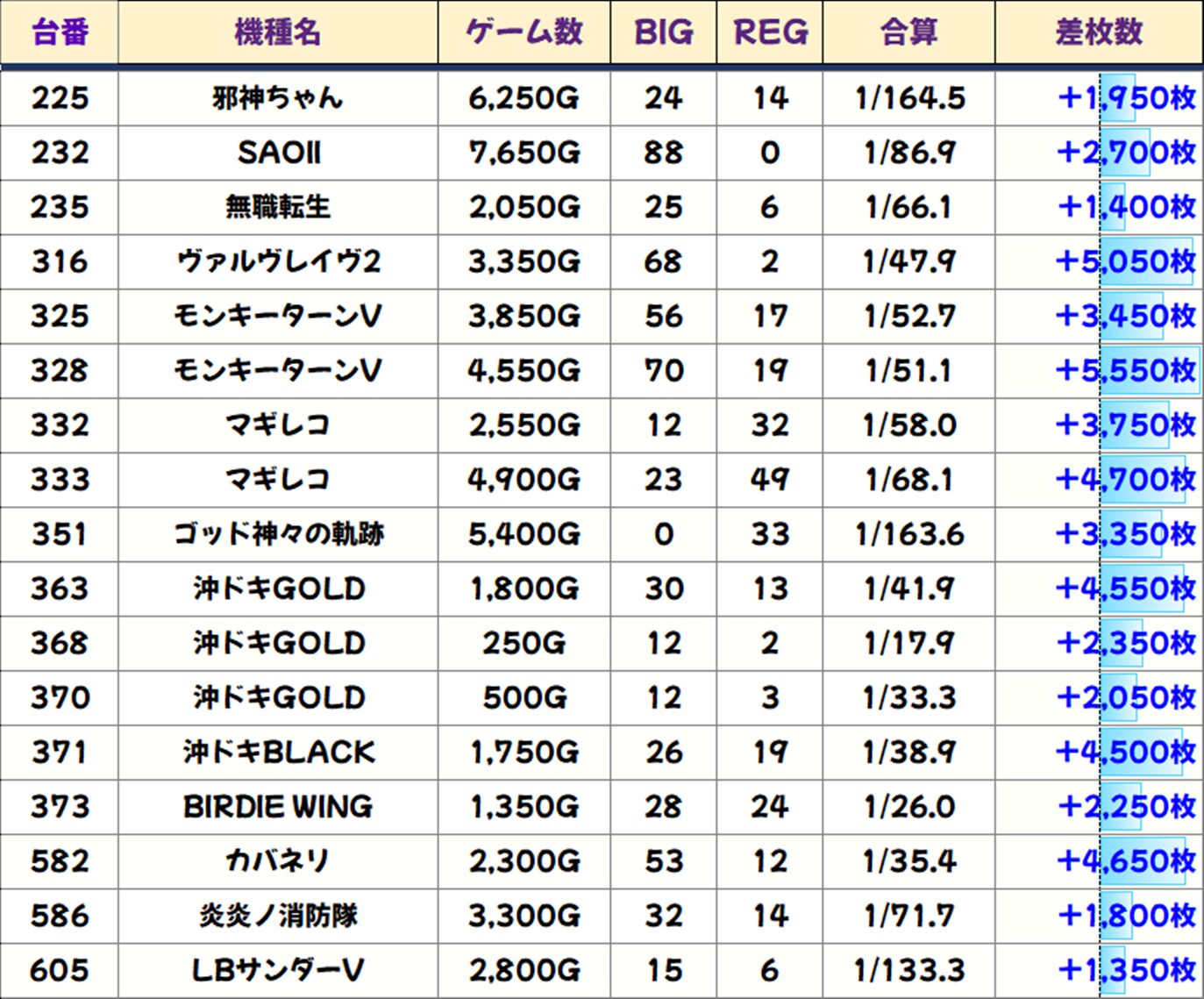Click the ゲーム数 column header
Viewport: 1204px width, 999px height.
click(524, 32)
